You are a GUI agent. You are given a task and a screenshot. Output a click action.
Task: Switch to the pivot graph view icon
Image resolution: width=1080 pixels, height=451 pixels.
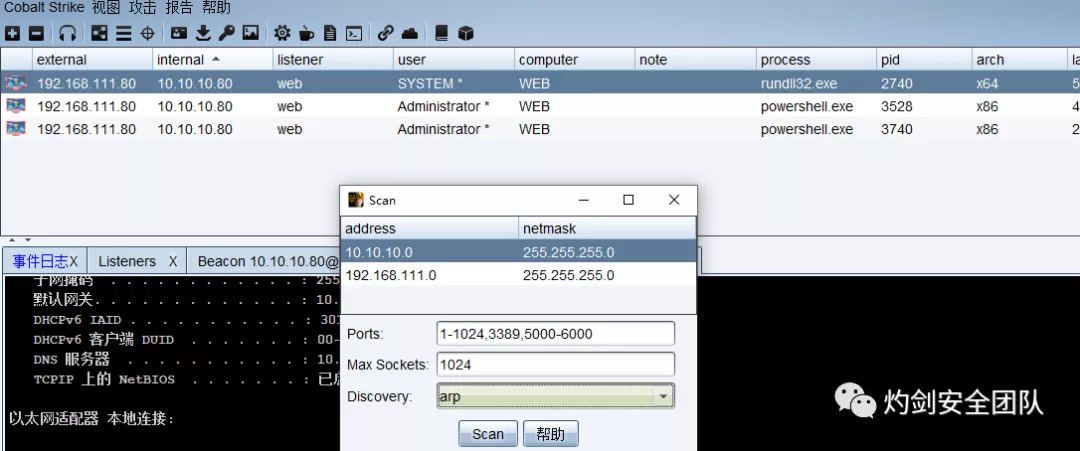101,32
